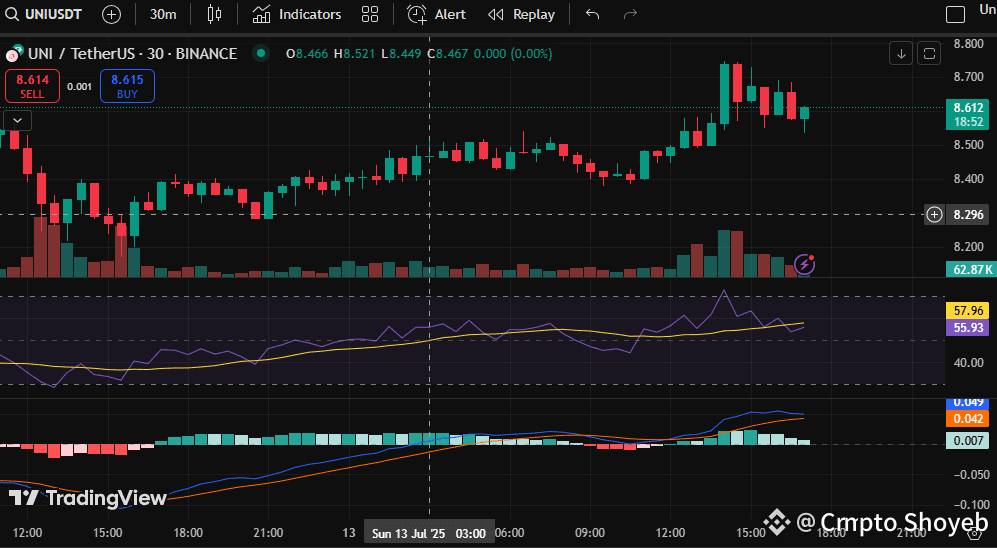Redo the last chart action

coord(630,14)
